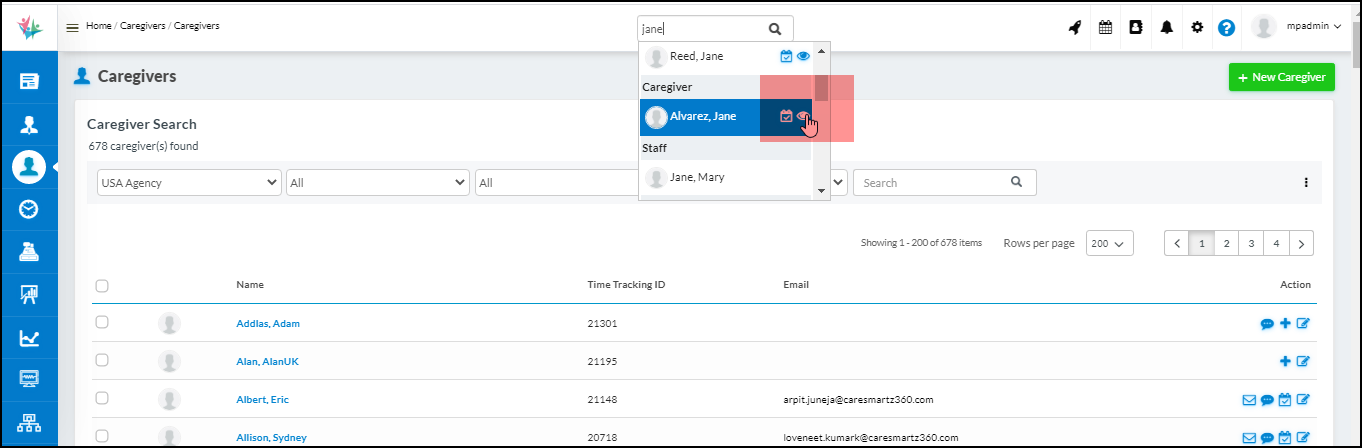1362x448 pixels.
Task: Open the Clients icon in left sidebar
Action: [29, 124]
